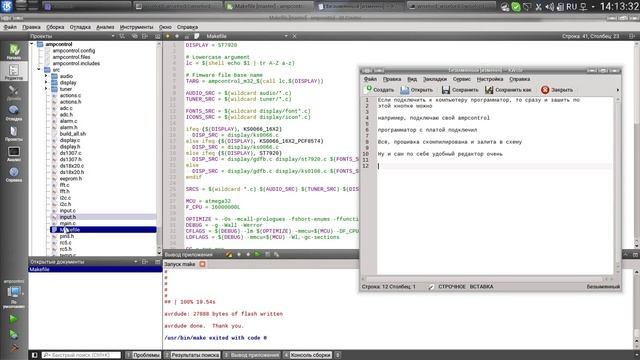
Task: Select the 'Запуск make' output tab
Action: (x=180, y=264)
